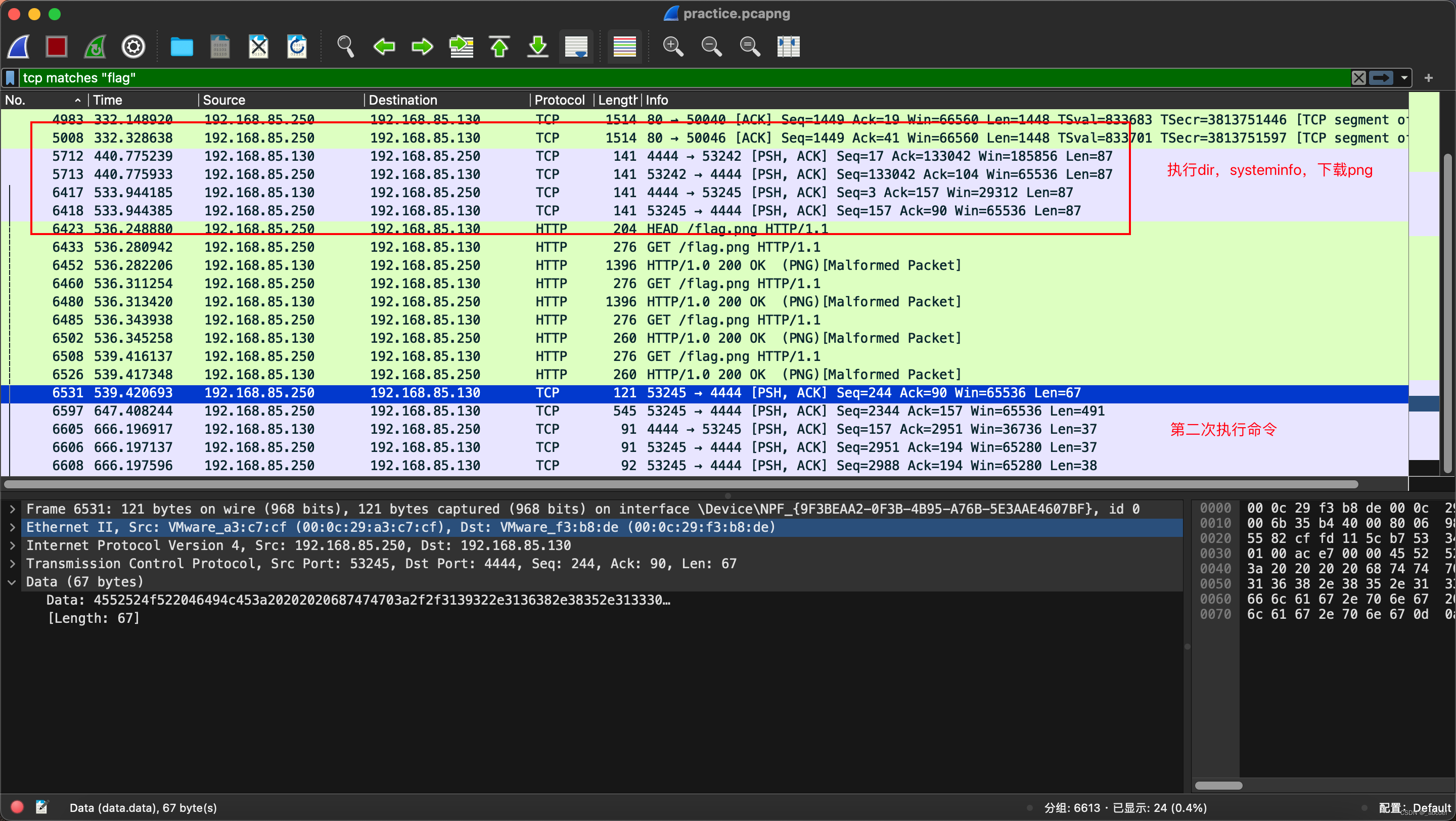Go to the first packet arrow
This screenshot has width=1456, height=821.
[499, 47]
